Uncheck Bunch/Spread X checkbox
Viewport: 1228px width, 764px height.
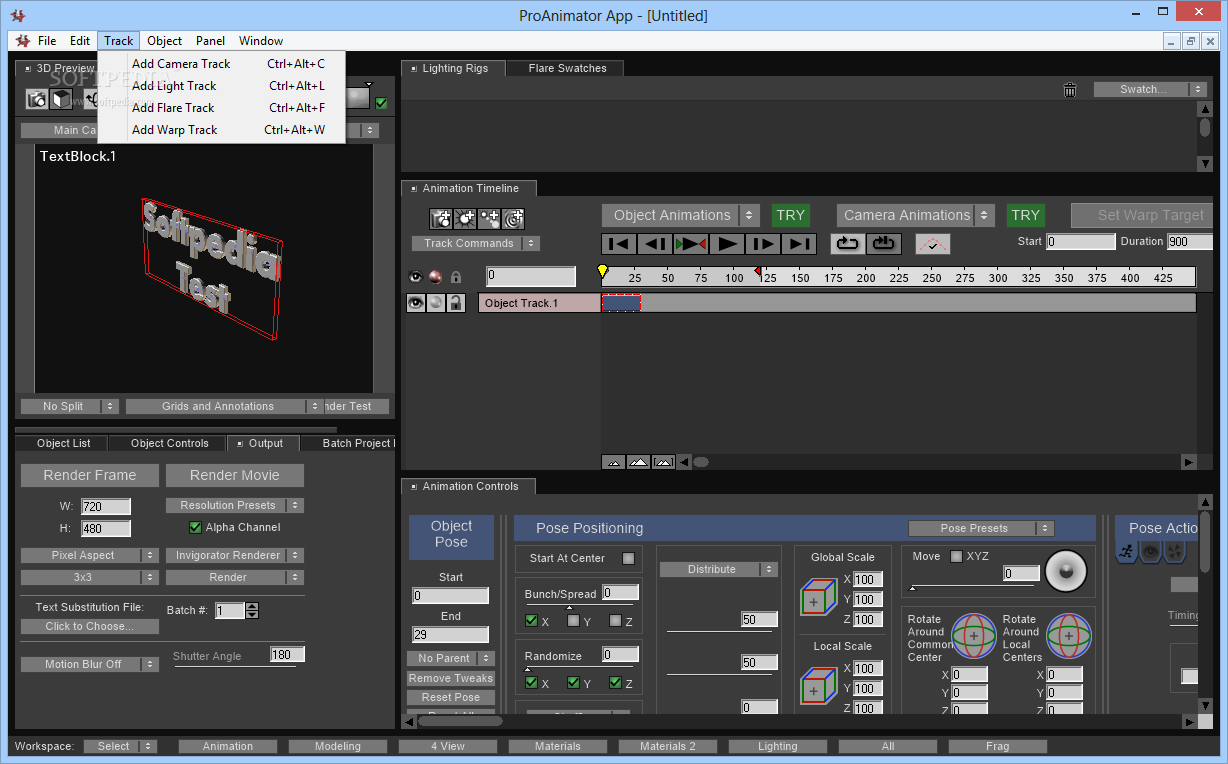[531, 621]
